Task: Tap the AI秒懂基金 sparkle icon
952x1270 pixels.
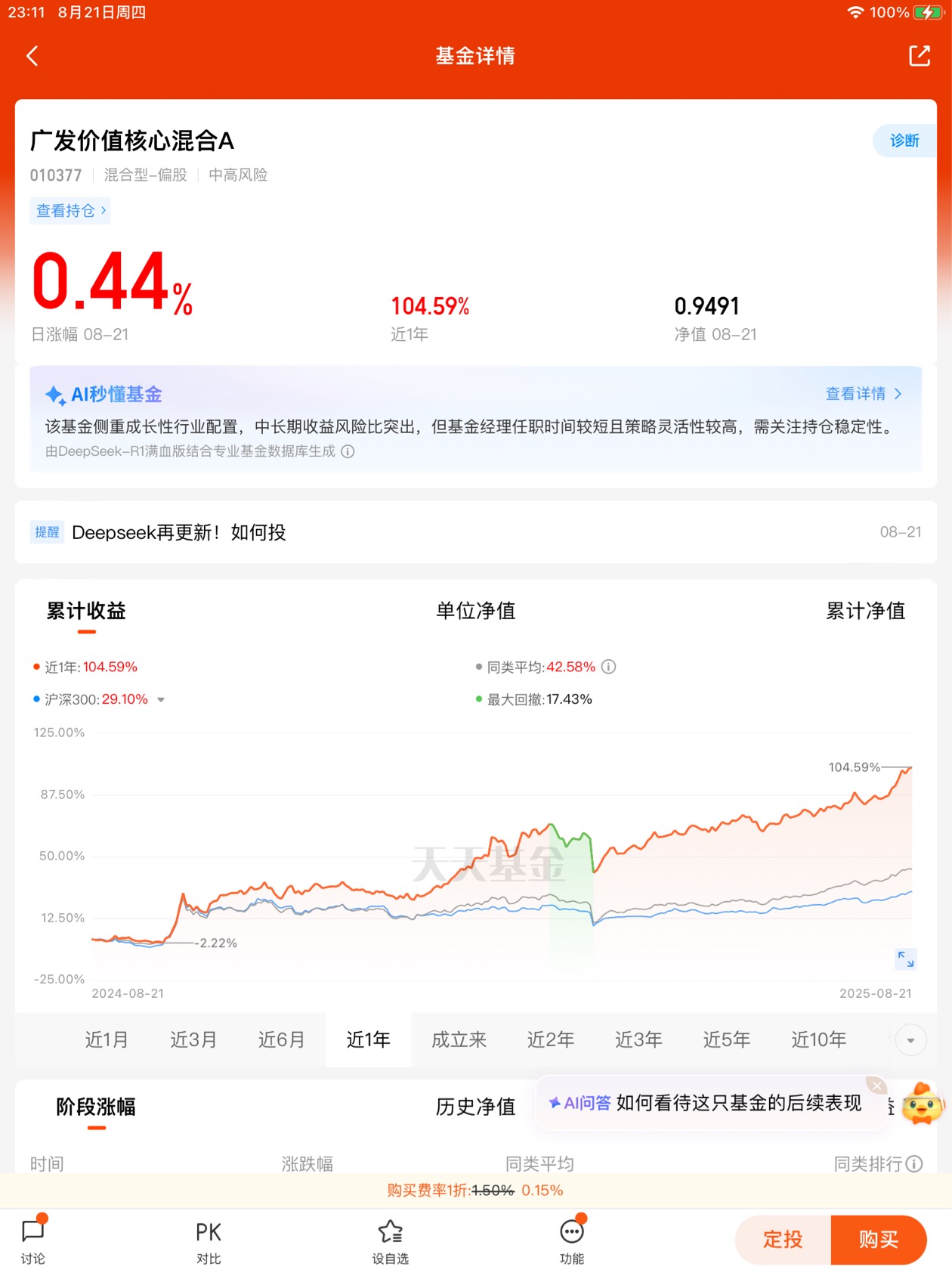Action: (55, 395)
